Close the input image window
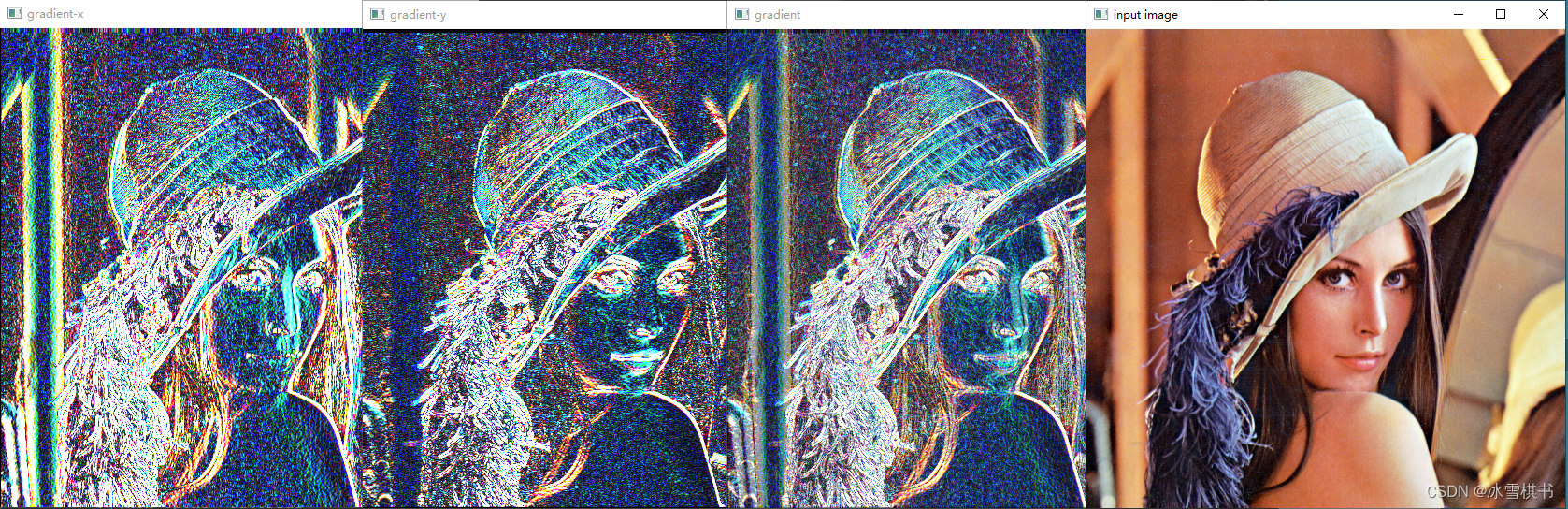 click(1544, 14)
